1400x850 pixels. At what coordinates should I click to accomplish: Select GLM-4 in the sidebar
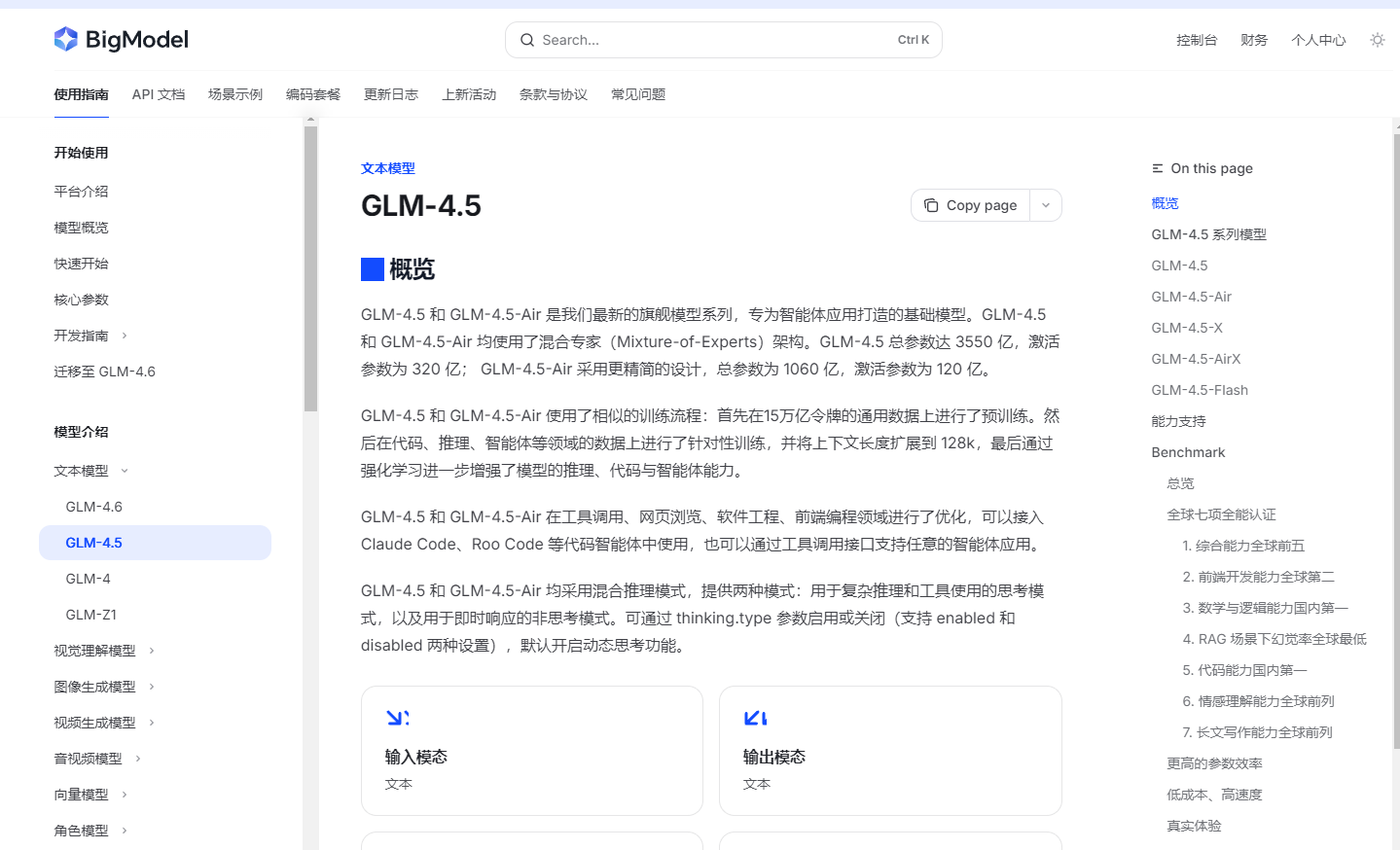coord(89,579)
